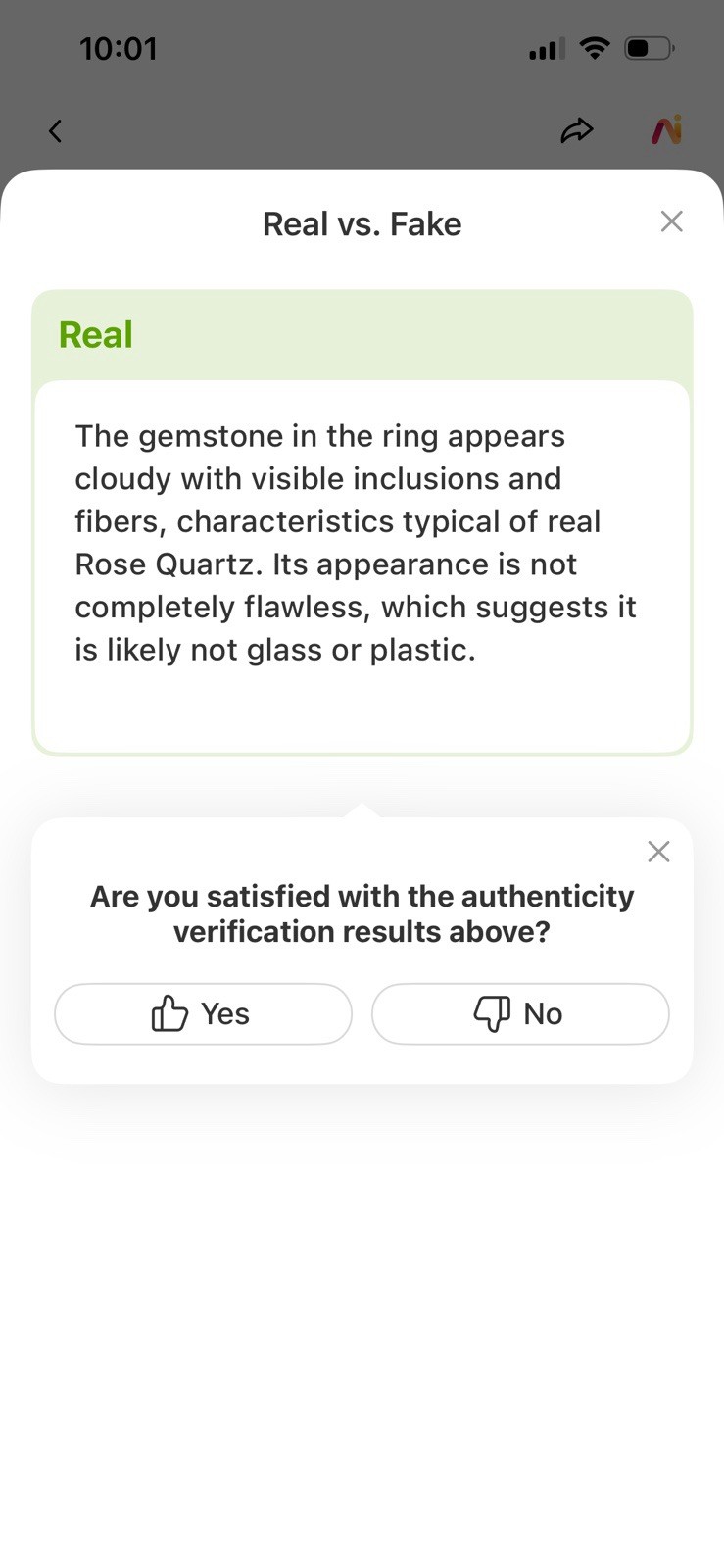Tap the cellular signal bars icon
The width and height of the screenshot is (724, 1568).
pyautogui.click(x=546, y=49)
